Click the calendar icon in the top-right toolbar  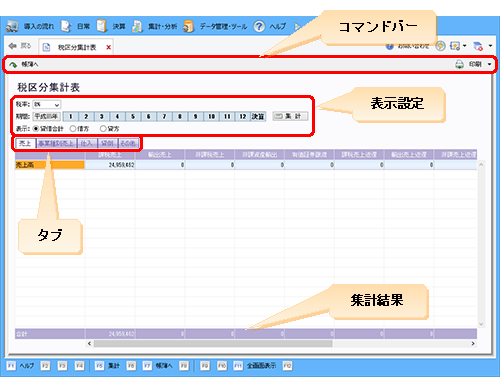click(x=478, y=46)
